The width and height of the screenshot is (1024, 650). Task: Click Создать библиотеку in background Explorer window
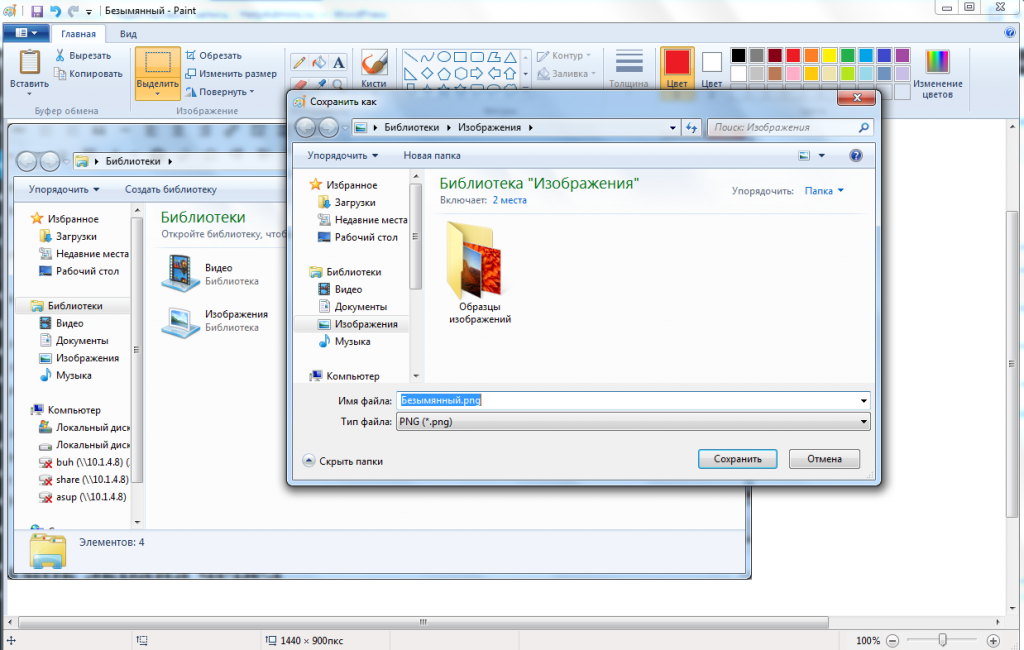(x=170, y=189)
